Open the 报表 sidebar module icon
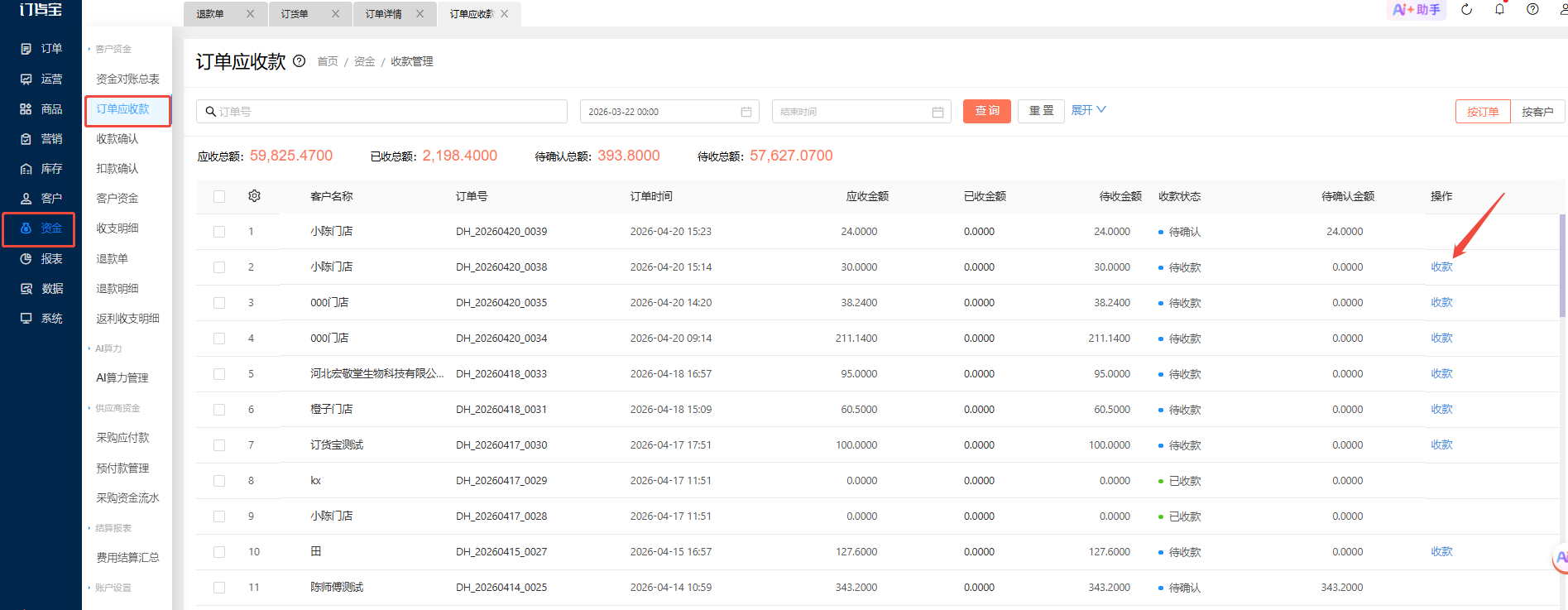1568x610 pixels. (26, 258)
